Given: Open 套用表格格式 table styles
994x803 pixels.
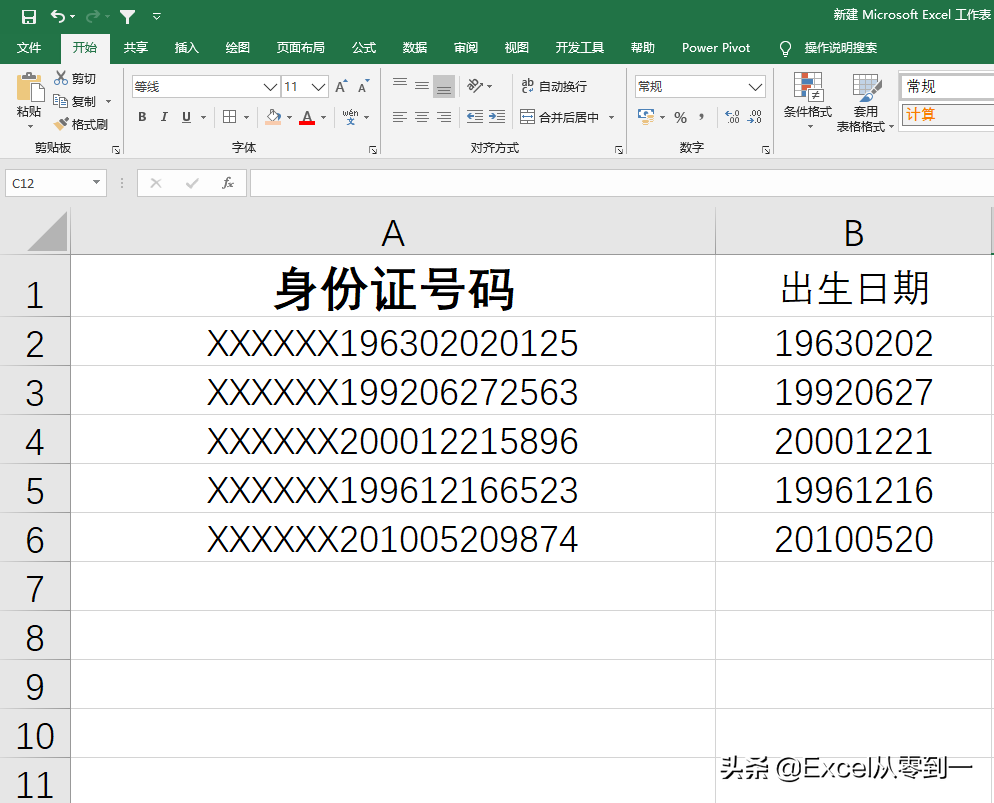Looking at the screenshot, I should tap(865, 103).
